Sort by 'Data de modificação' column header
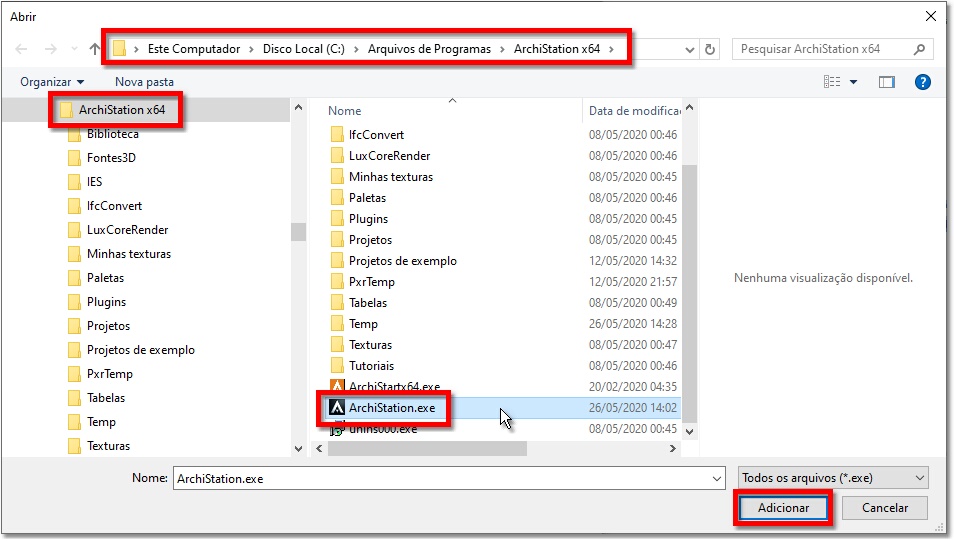Viewport: 954px width, 541px height. click(x=634, y=111)
